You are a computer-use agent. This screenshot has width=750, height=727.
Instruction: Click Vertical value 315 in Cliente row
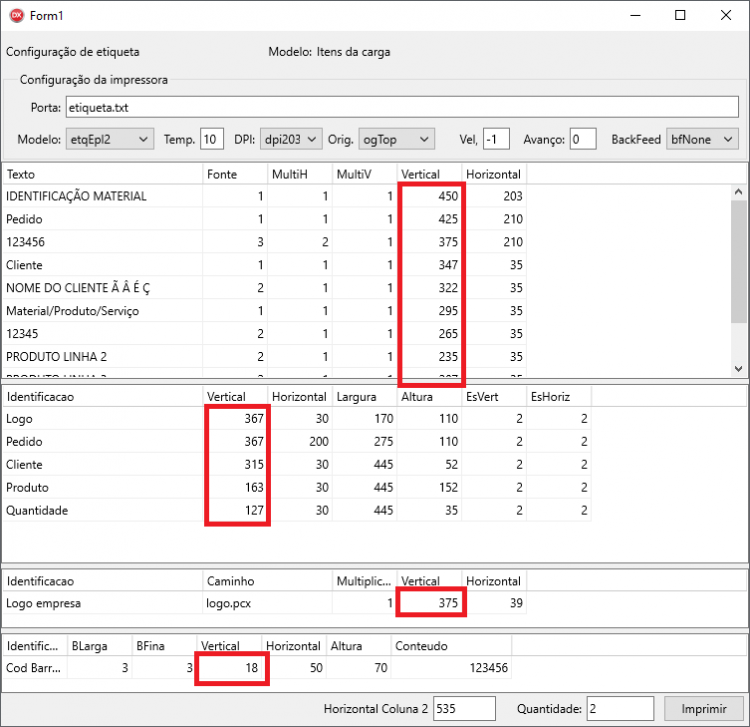(235, 465)
